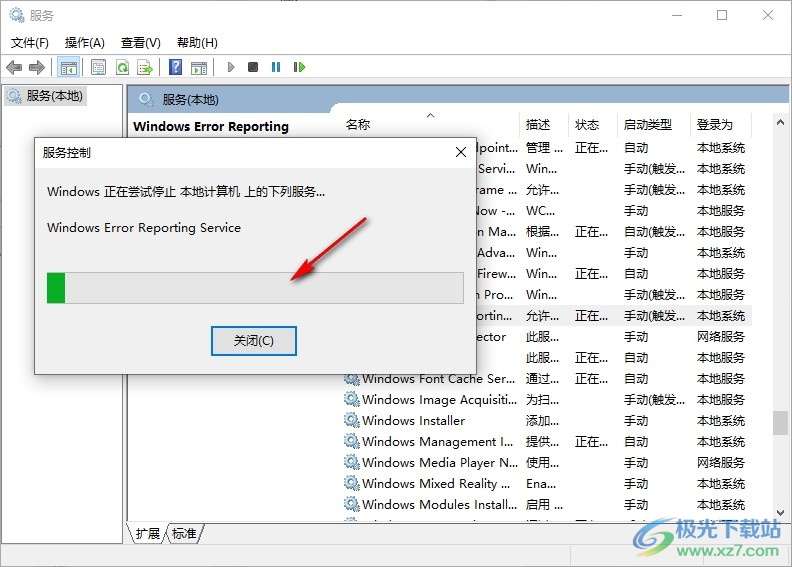Click the 服务(本地) header pane icon
Screen dimensions: 792x567
pyautogui.click(x=146, y=99)
